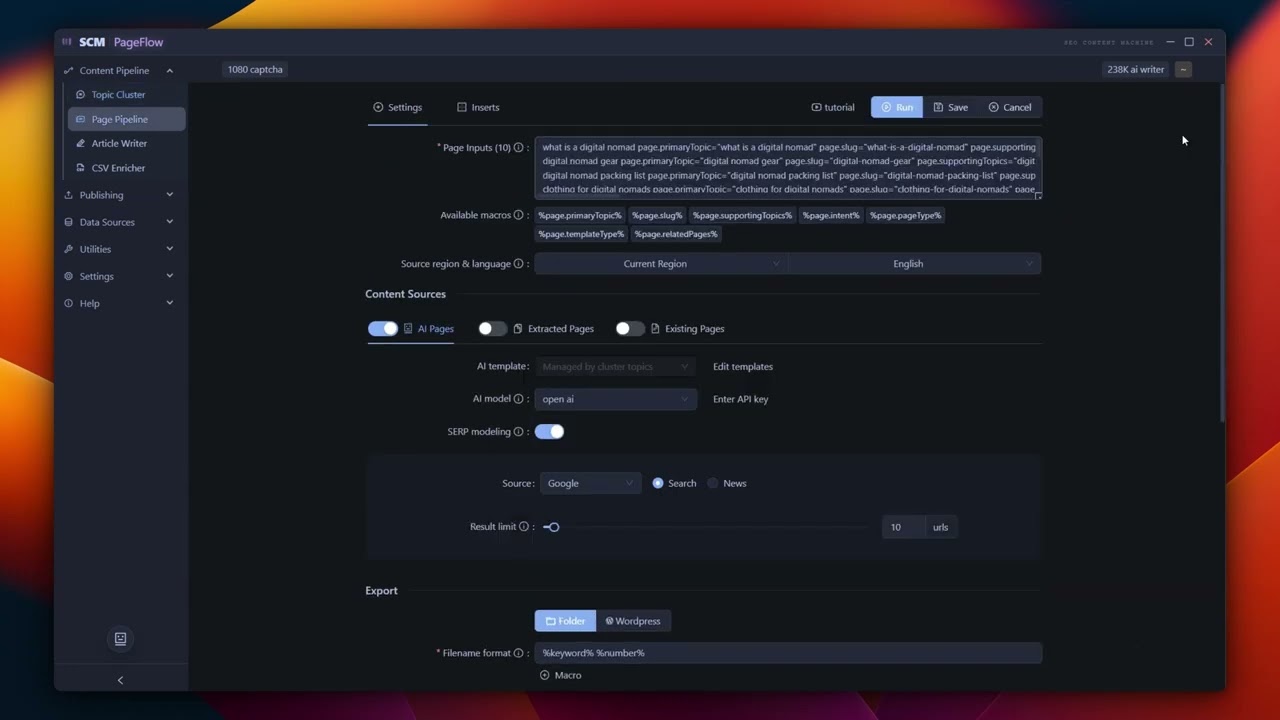Click the Run button
Image resolution: width=1280 pixels, height=720 pixels.
click(896, 107)
